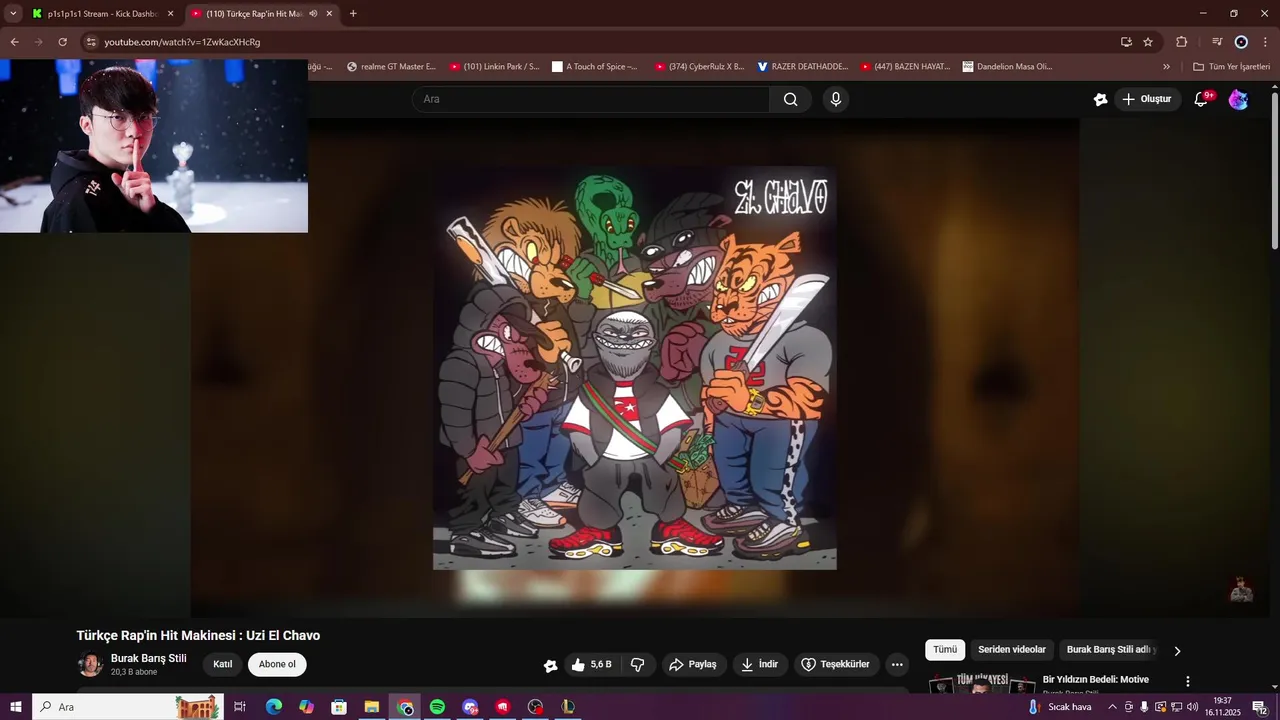Open Tüm Yer İşaretleri bookmarks folder
This screenshot has height=720, width=1280.
coord(1231,67)
